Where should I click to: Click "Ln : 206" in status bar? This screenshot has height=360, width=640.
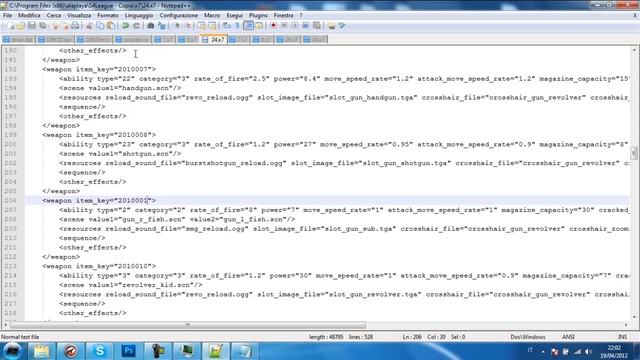click(x=412, y=337)
